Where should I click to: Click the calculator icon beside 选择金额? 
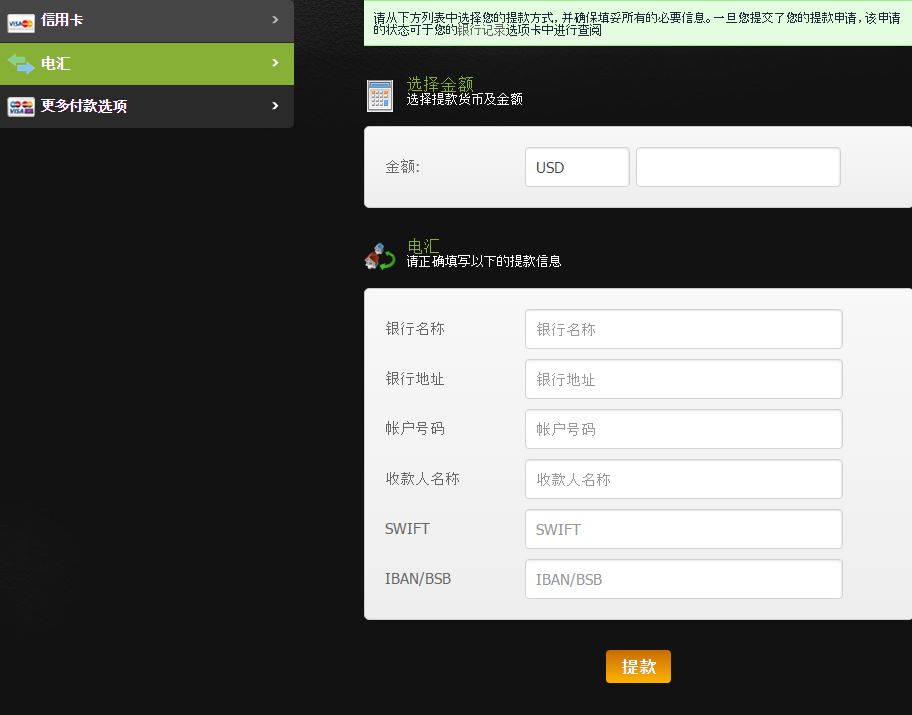coord(380,95)
